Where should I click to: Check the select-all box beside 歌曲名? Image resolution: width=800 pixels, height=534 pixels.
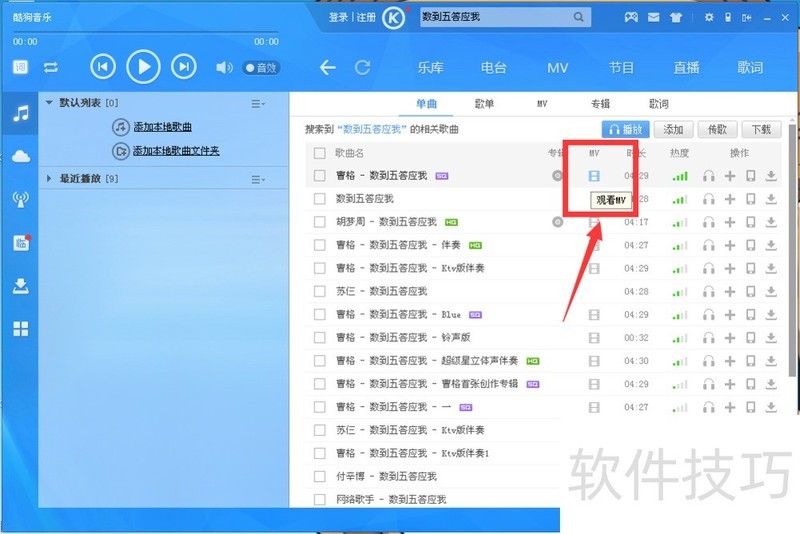point(319,153)
